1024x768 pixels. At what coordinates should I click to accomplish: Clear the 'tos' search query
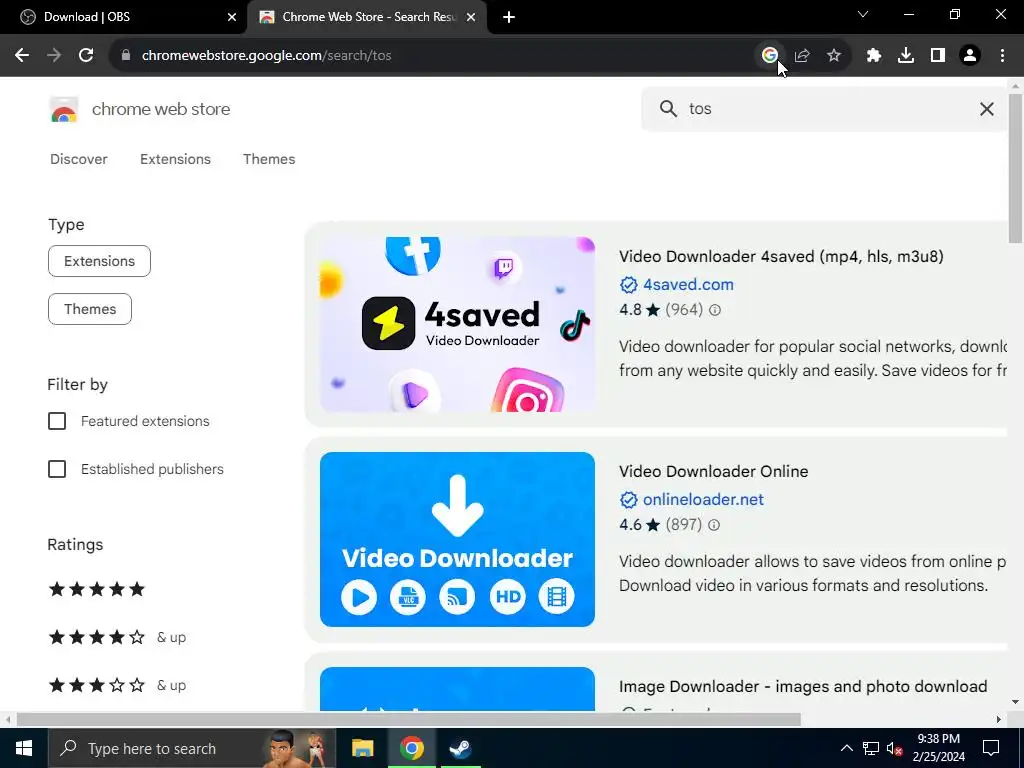click(987, 109)
